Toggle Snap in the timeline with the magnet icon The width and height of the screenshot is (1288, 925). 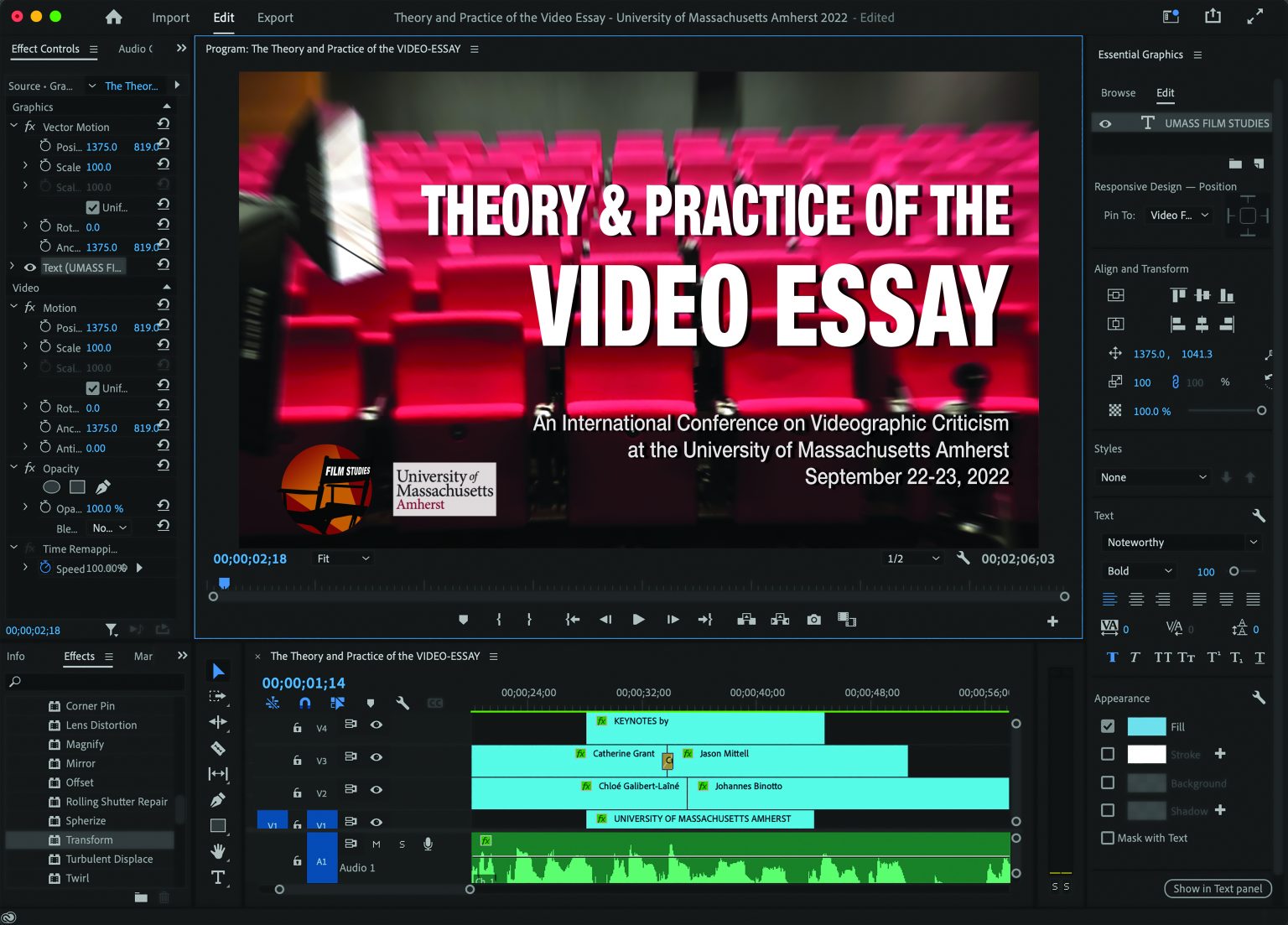click(304, 703)
